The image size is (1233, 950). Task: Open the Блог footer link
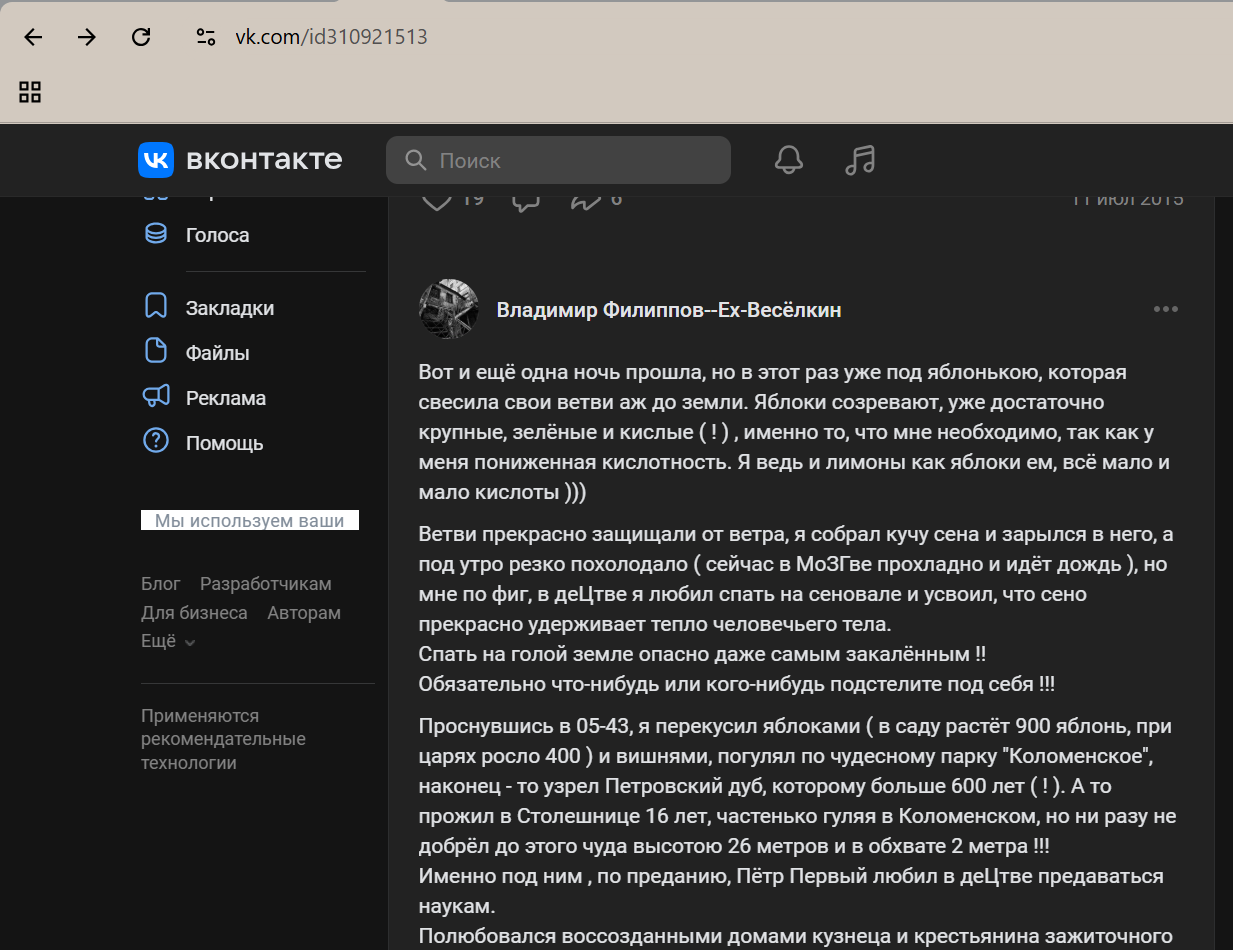[160, 584]
